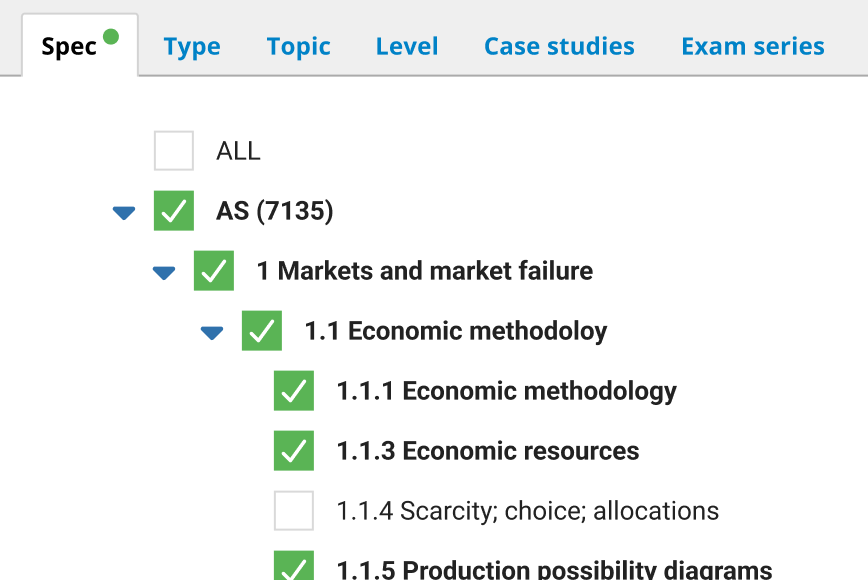The width and height of the screenshot is (868, 580).
Task: Check 1.1.4 Scarcity; choice; allocations box
Action: (294, 511)
